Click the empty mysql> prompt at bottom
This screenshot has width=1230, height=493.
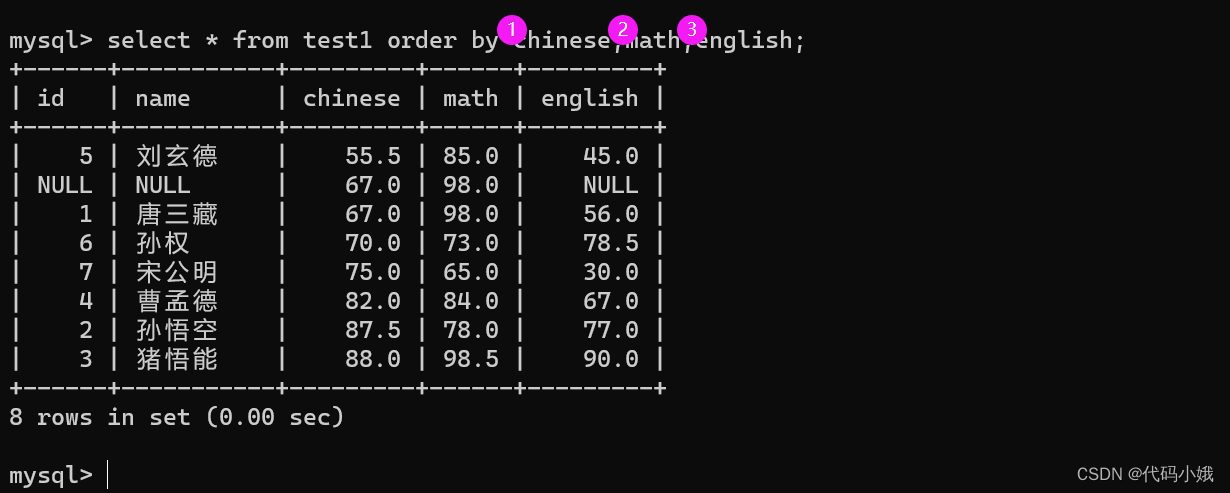click(51, 474)
